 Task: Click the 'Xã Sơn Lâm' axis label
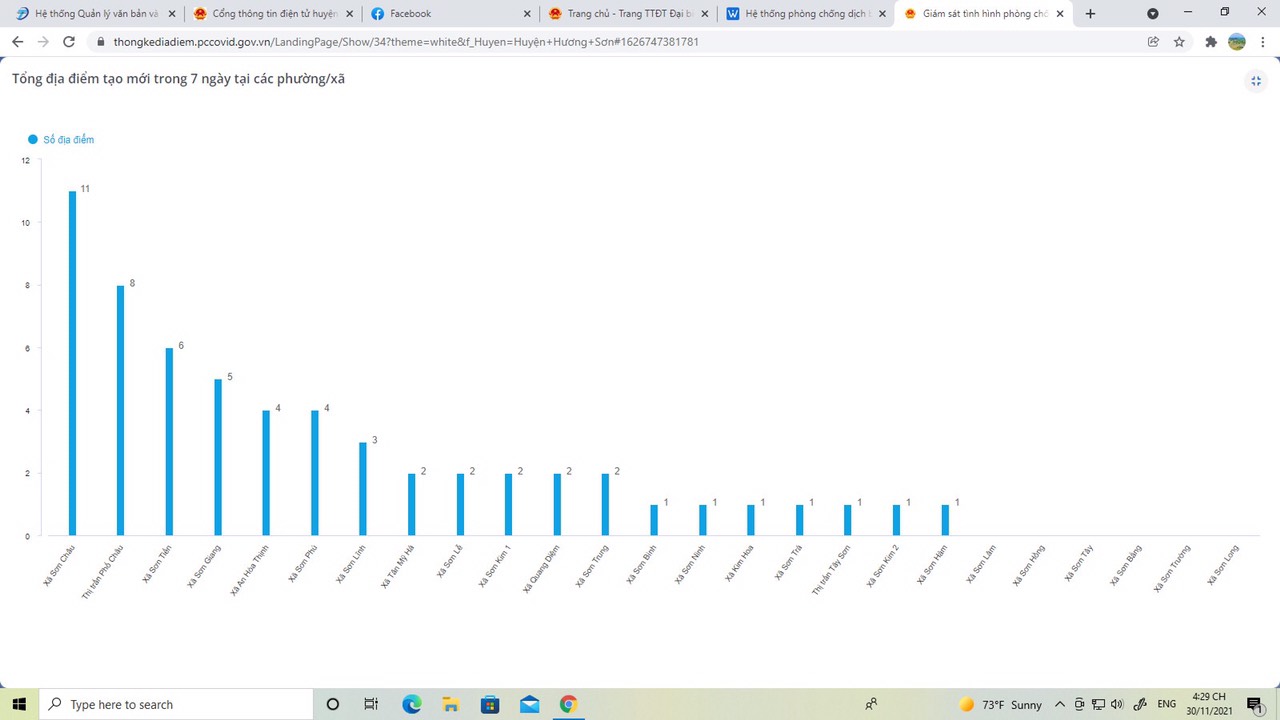click(x=980, y=564)
